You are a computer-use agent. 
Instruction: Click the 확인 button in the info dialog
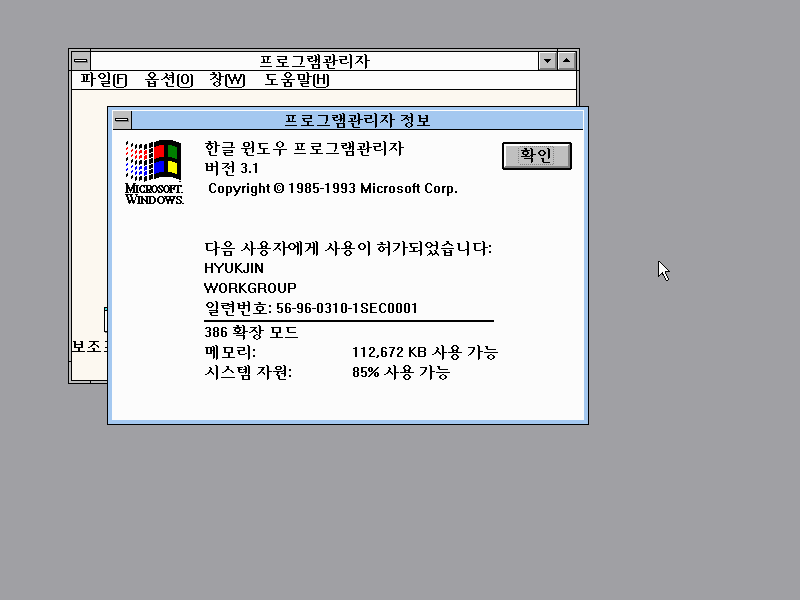(x=537, y=156)
